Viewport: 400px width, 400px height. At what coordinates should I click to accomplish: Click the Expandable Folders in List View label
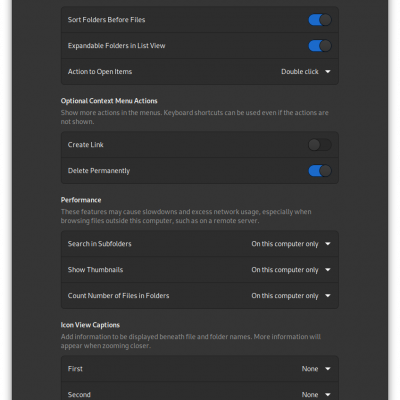point(116,46)
